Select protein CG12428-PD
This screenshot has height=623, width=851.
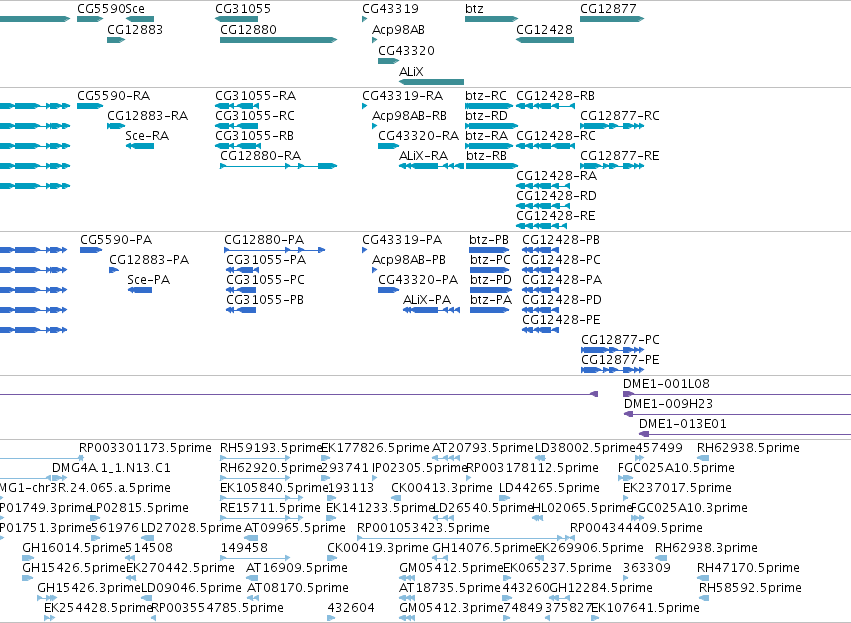[562, 300]
